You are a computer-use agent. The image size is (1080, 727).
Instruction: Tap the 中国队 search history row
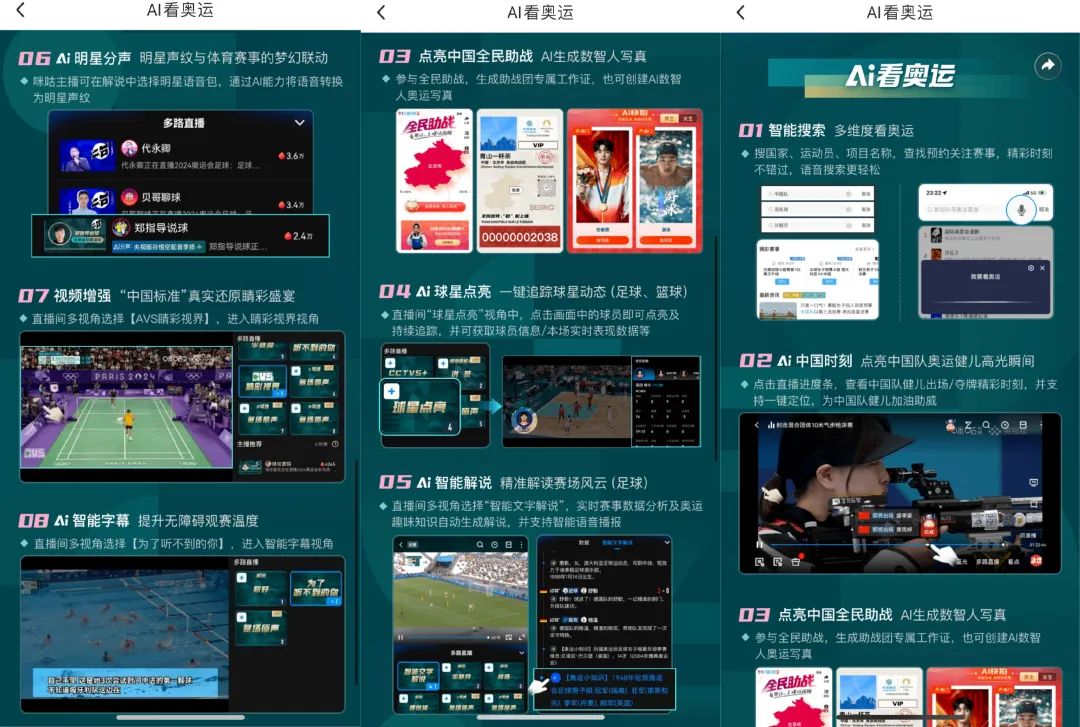(818, 194)
